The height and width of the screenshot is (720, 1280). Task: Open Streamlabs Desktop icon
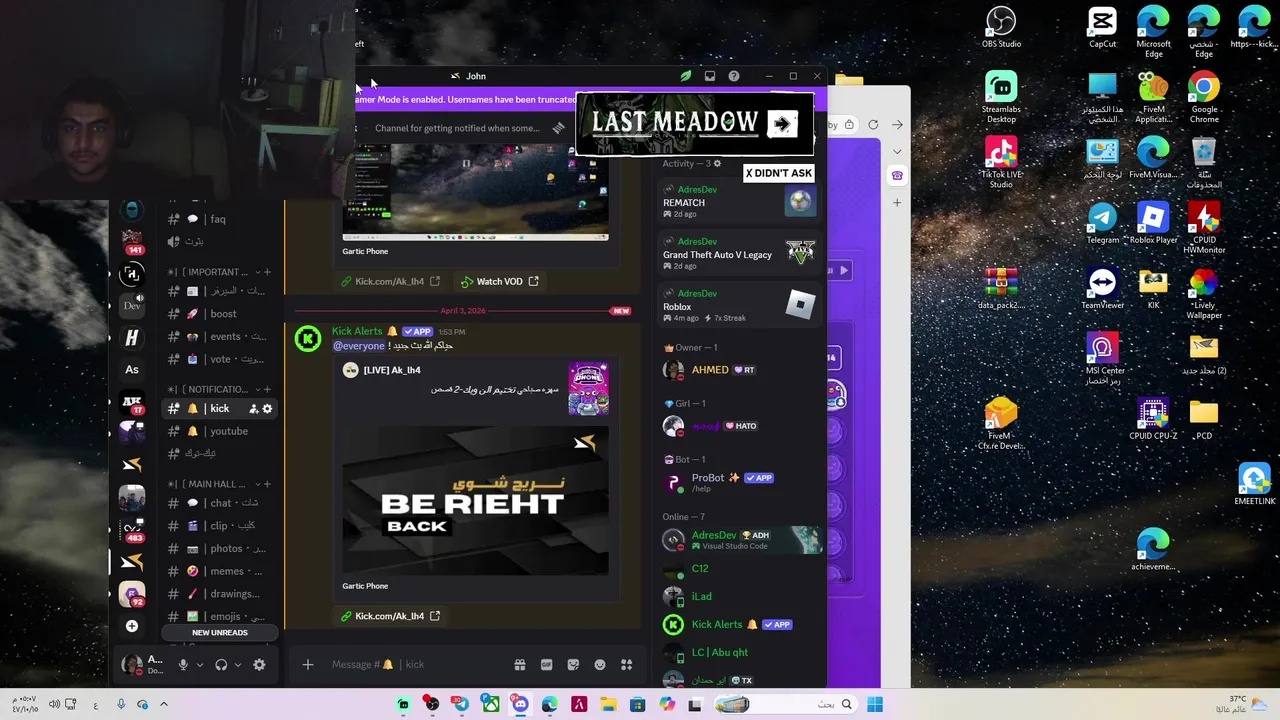1001,97
